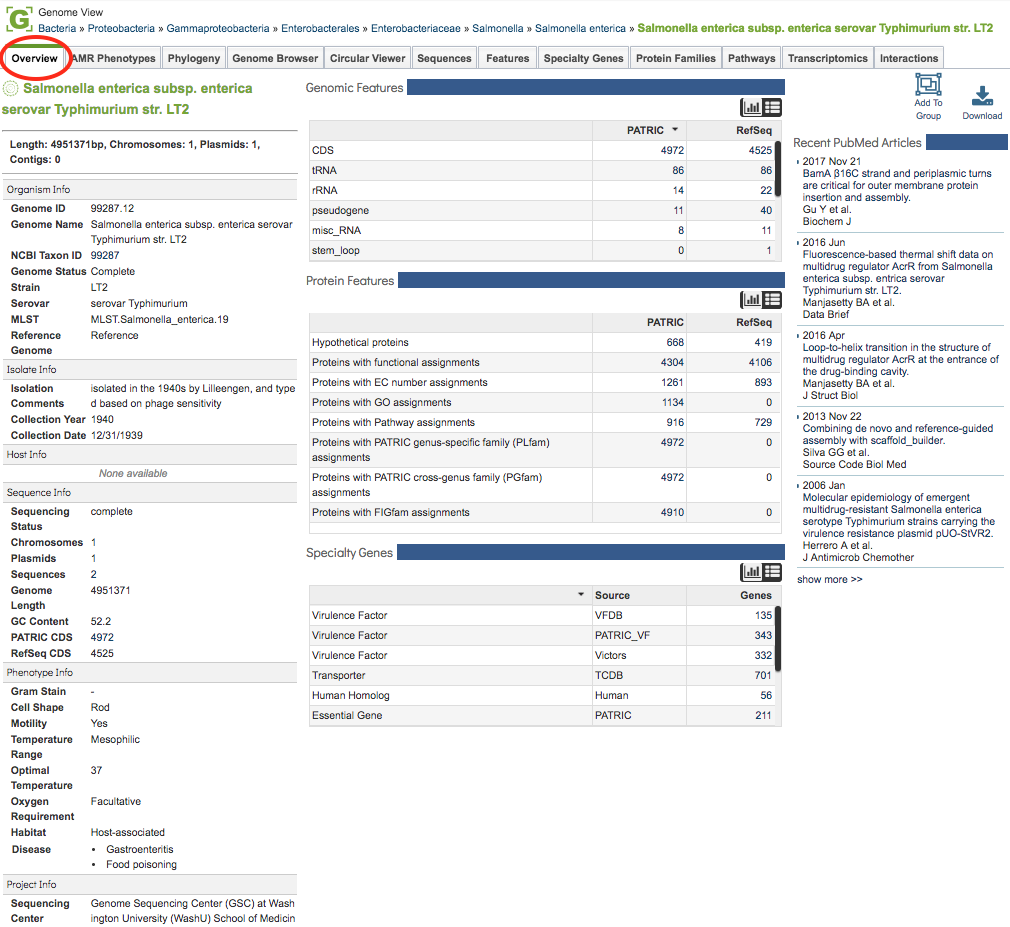1010x927 pixels.
Task: Show Protein Features as chart
Action: [751, 300]
